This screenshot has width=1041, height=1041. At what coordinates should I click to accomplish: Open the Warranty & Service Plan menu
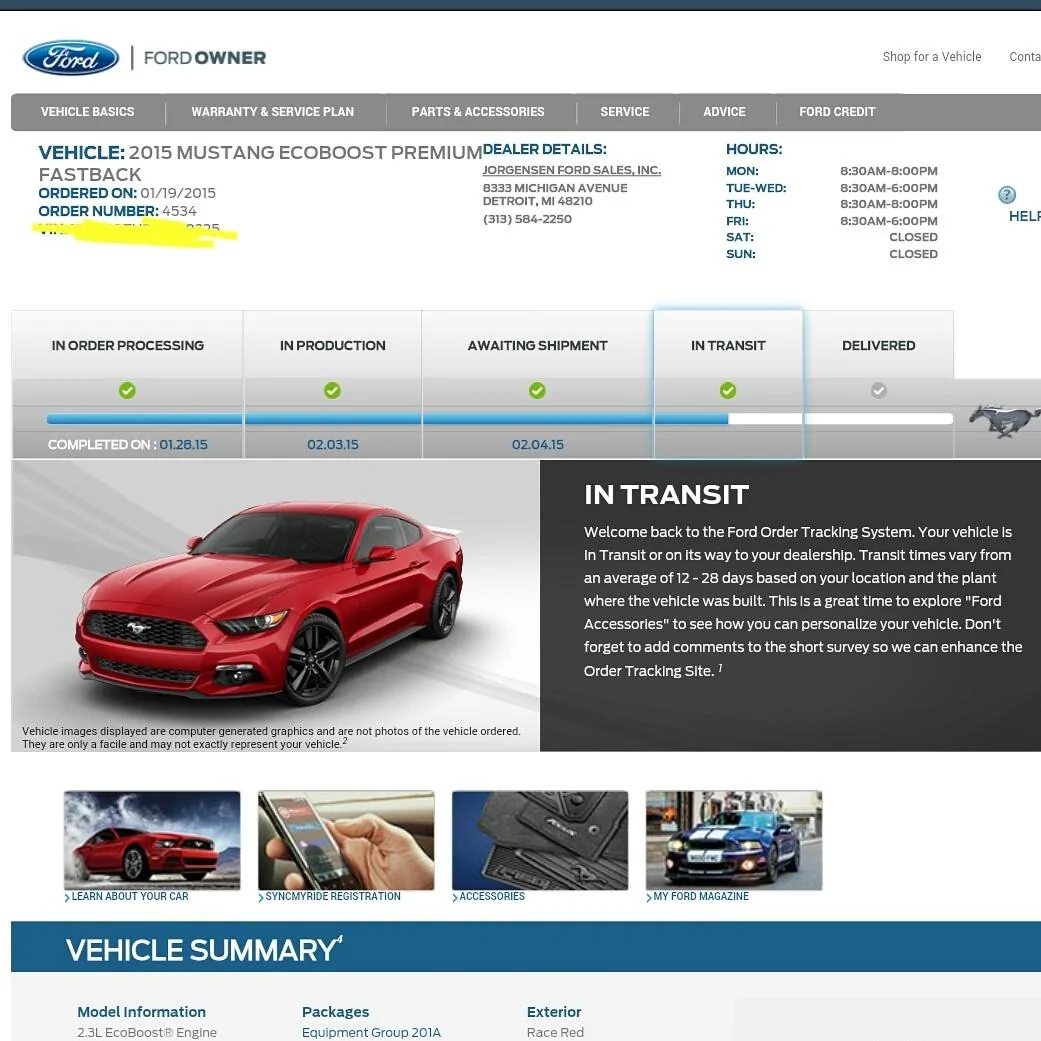(x=273, y=112)
